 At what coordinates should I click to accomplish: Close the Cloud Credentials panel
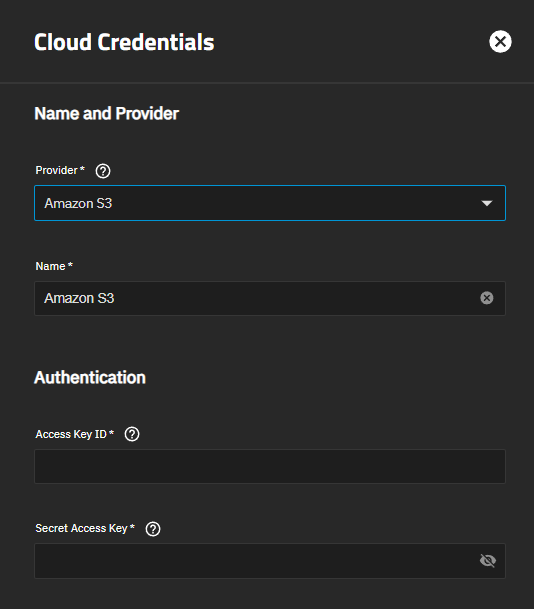pyautogui.click(x=500, y=42)
